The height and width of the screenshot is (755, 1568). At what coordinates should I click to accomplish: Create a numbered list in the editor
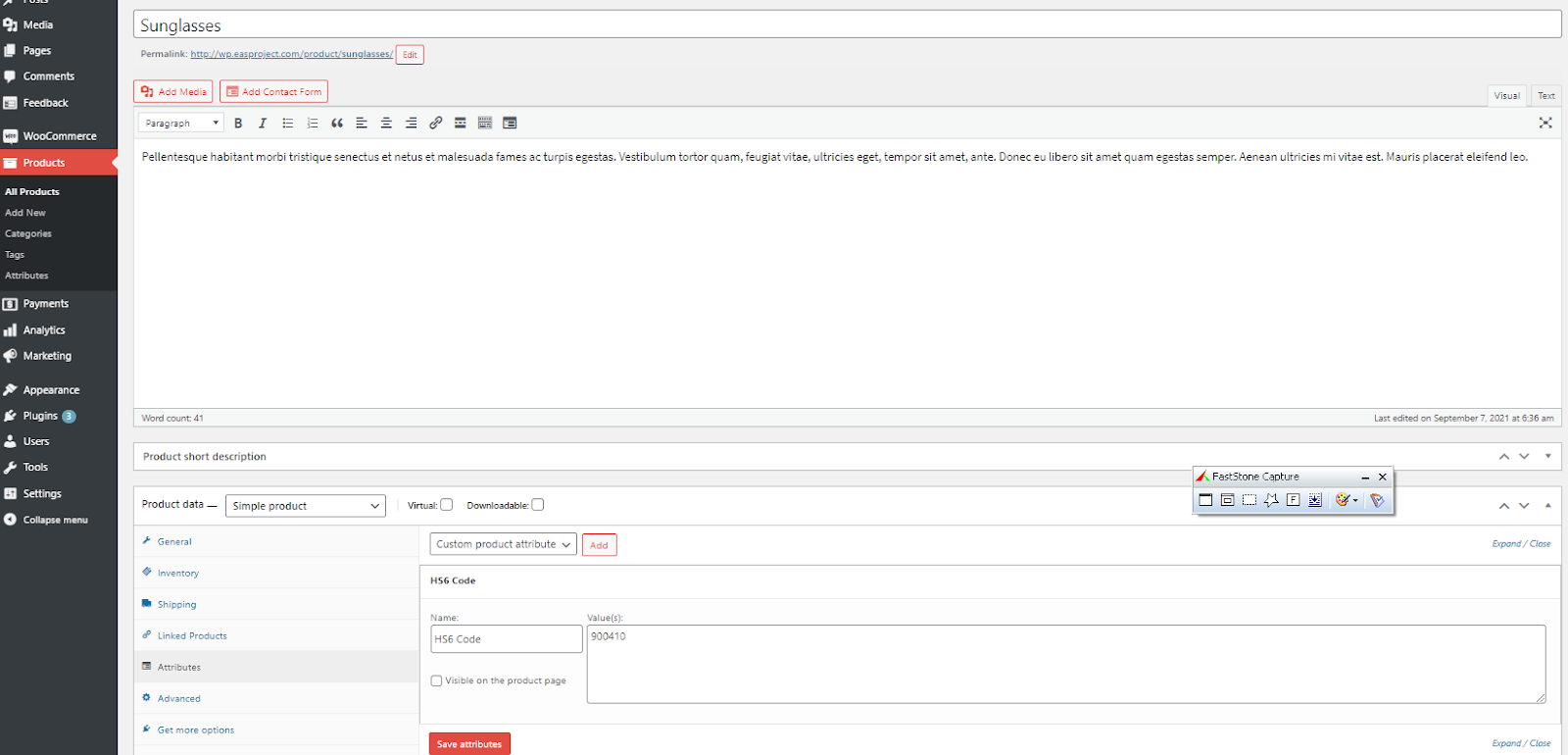(x=313, y=124)
